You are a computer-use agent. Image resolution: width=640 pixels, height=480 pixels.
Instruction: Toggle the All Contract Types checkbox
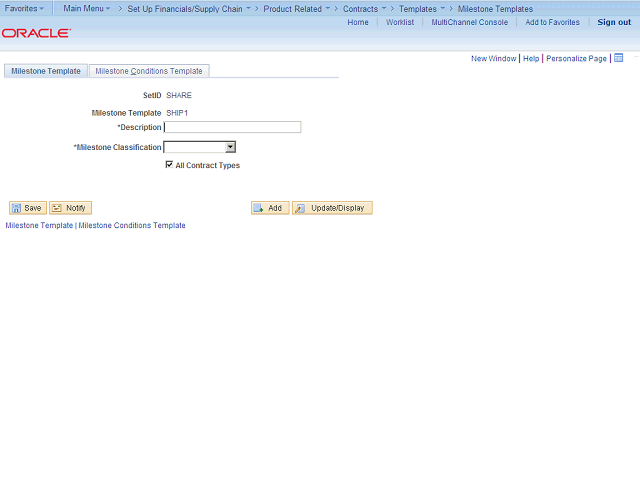[169, 164]
